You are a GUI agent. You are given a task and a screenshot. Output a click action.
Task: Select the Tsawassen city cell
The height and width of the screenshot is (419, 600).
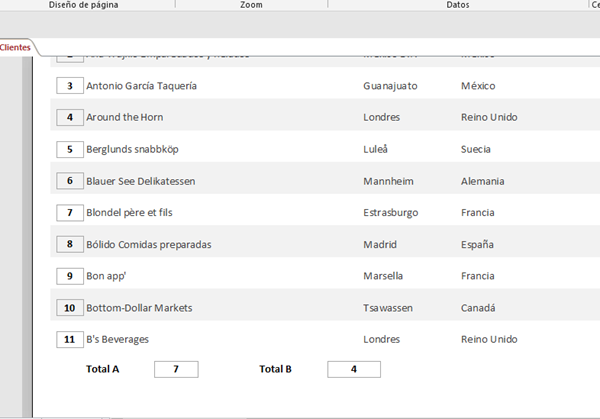coord(389,308)
